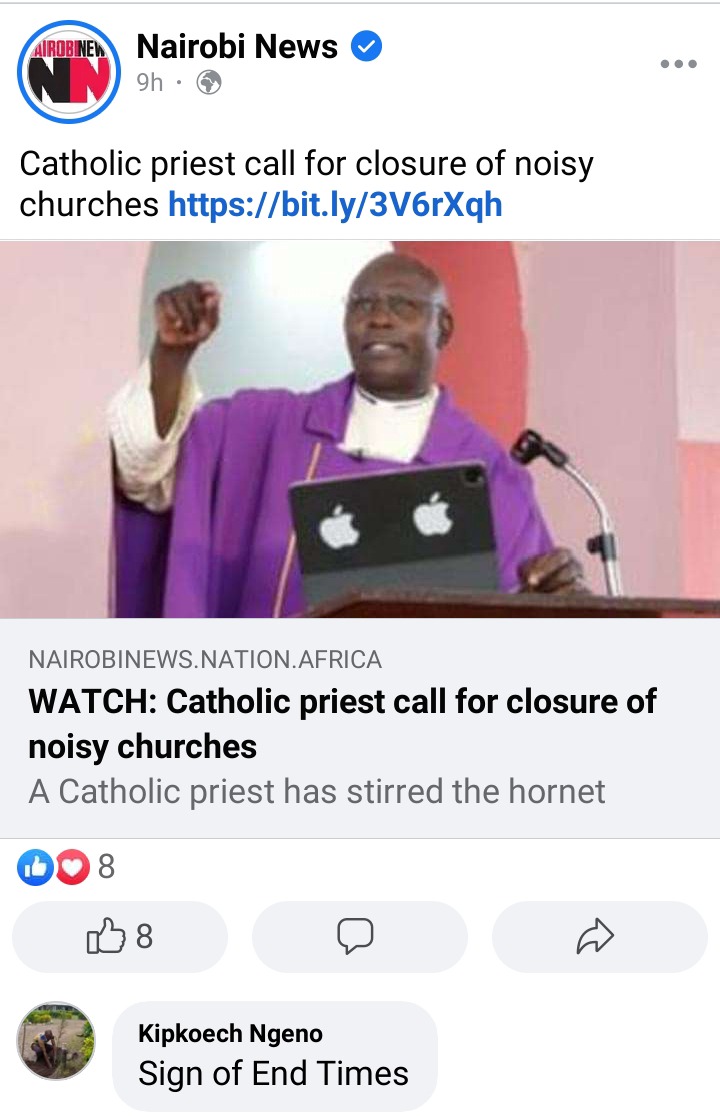Image resolution: width=720 pixels, height=1116 pixels.
Task: Click the blue like reaction icon
Action: (x=35, y=867)
